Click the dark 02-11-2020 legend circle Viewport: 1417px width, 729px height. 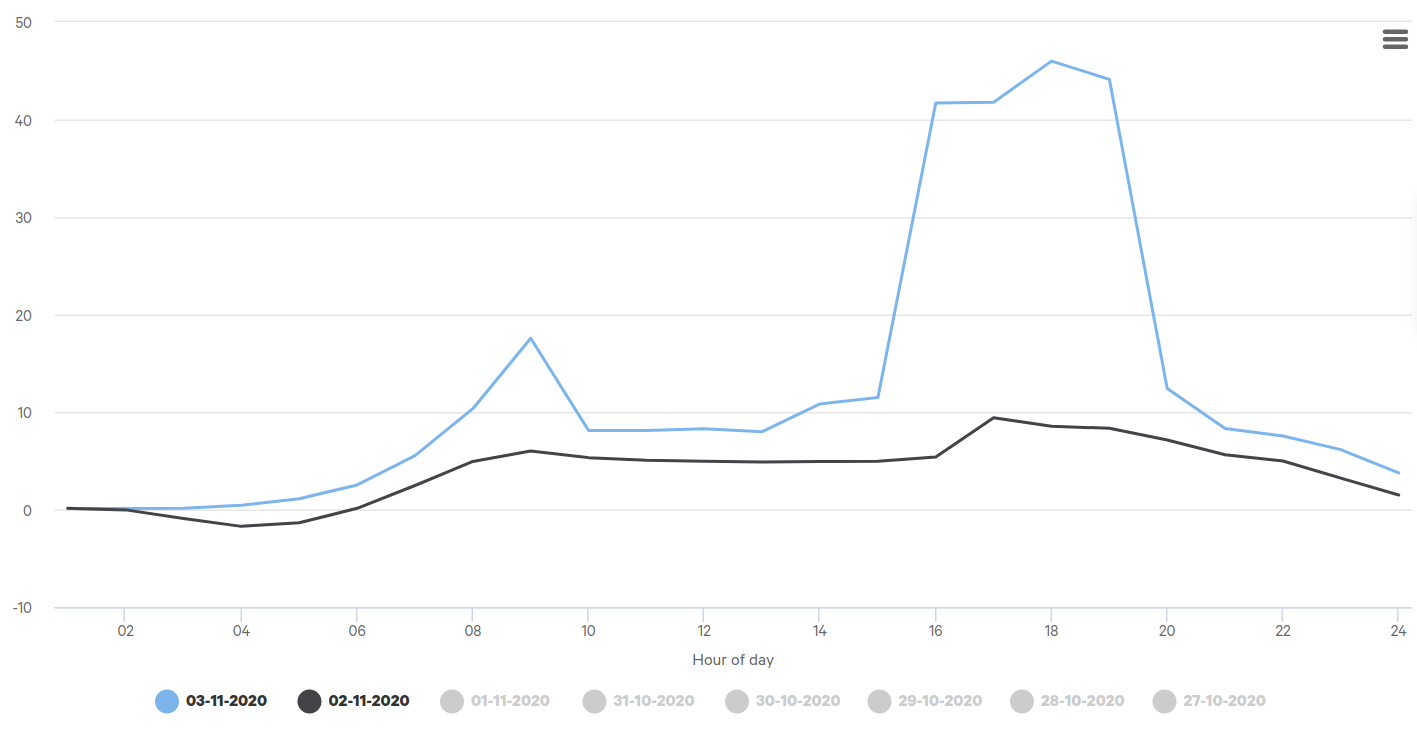coord(310,701)
